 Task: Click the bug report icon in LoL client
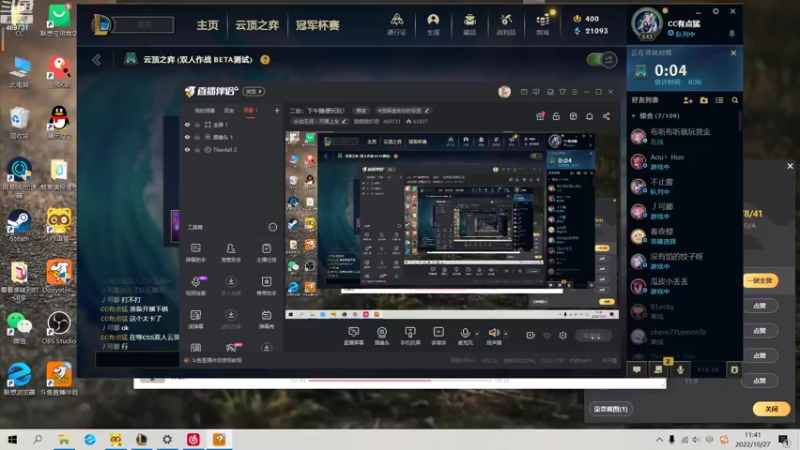click(734, 369)
